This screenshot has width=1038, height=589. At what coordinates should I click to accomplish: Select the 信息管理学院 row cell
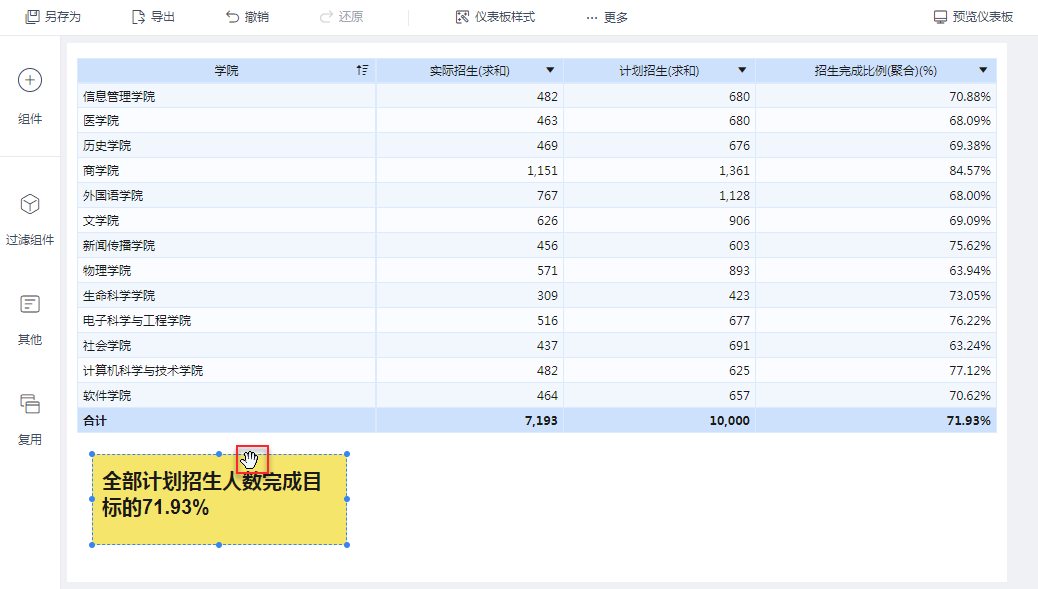226,96
